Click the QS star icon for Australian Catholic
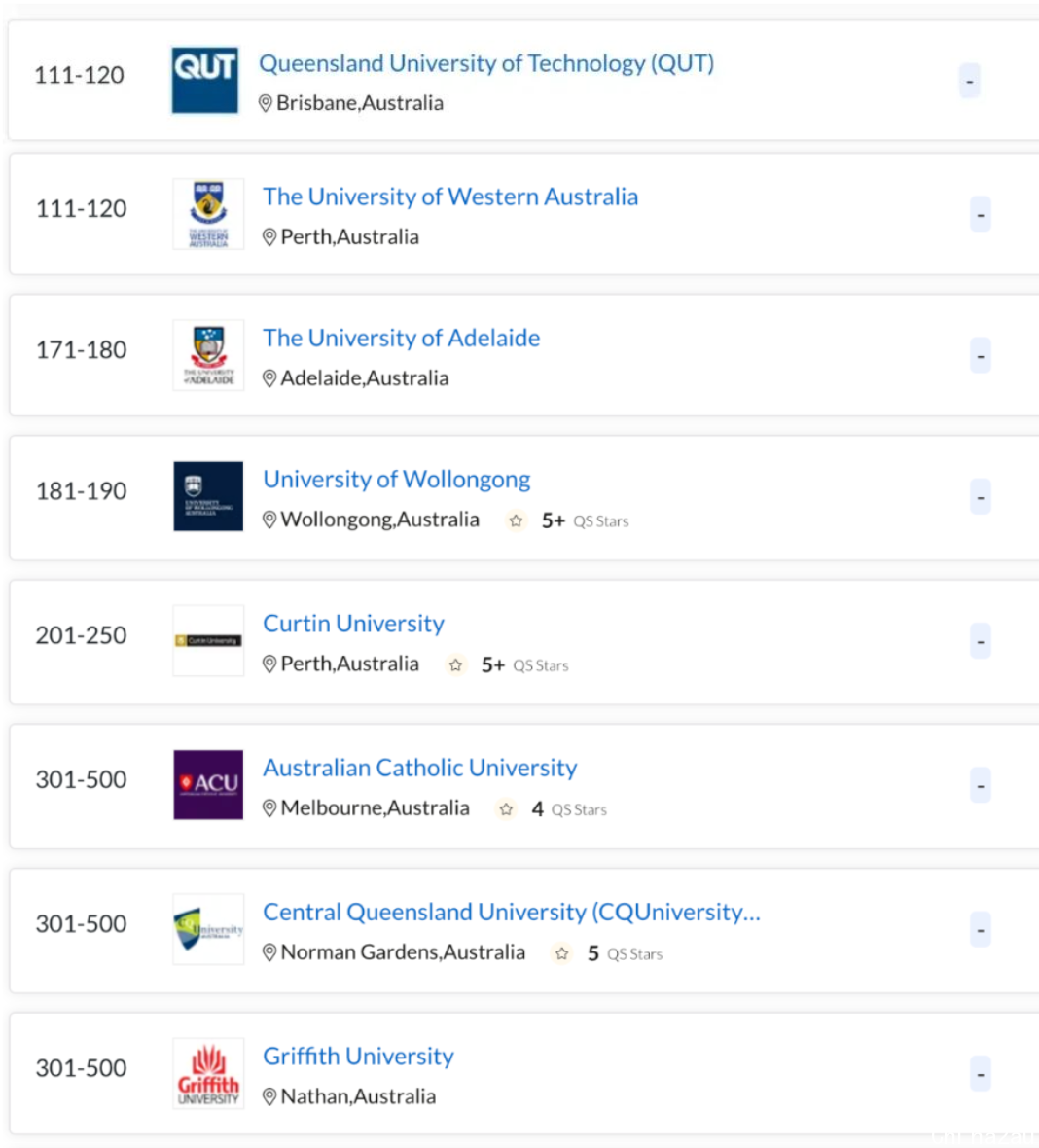 (506, 809)
